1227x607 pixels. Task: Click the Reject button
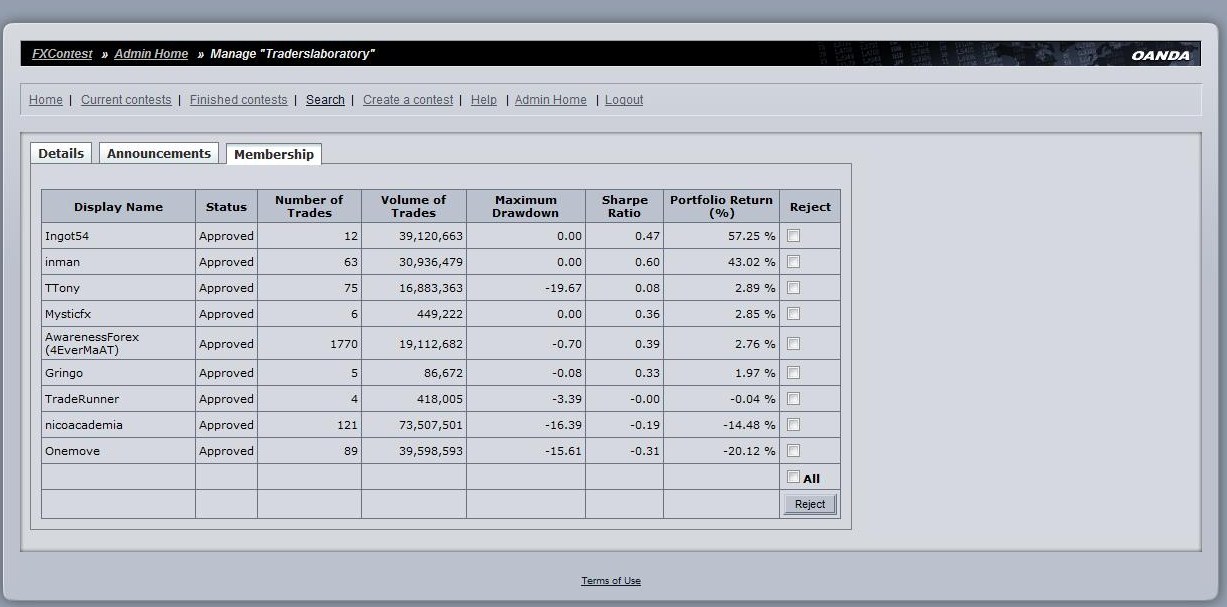tap(810, 504)
